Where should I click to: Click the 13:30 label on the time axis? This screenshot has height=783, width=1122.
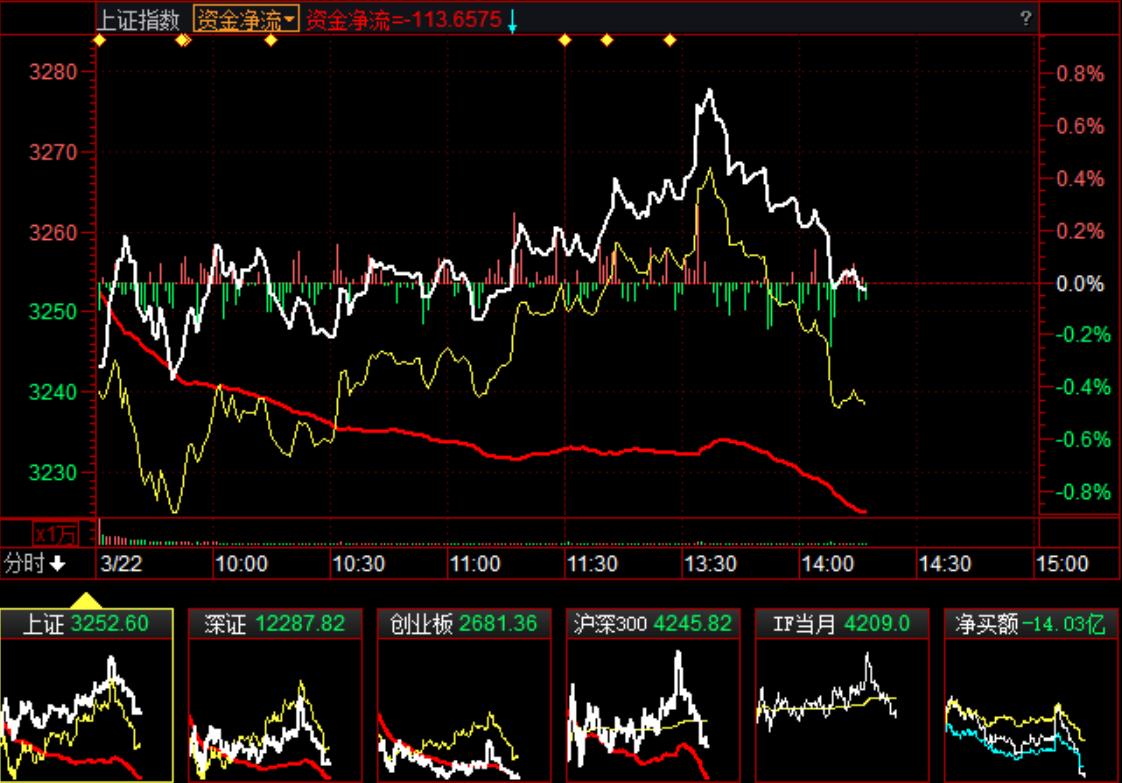(709, 564)
